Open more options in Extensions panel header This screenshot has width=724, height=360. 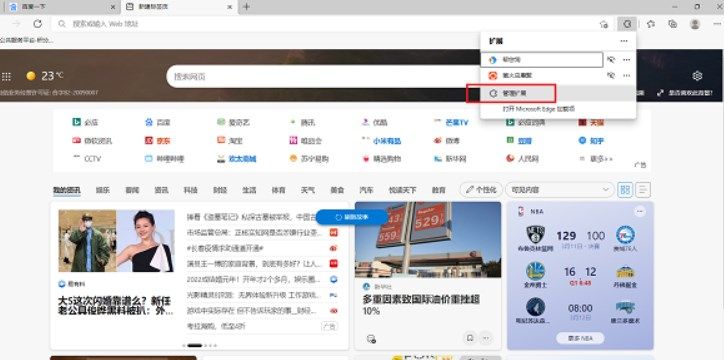pos(624,41)
